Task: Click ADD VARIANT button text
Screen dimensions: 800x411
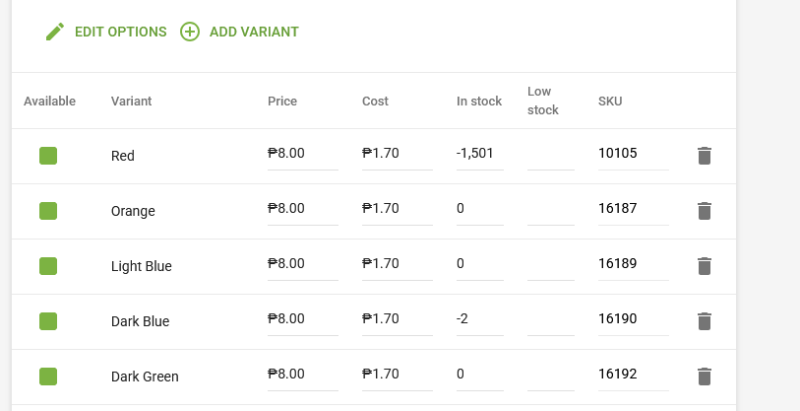Action: coord(254,32)
